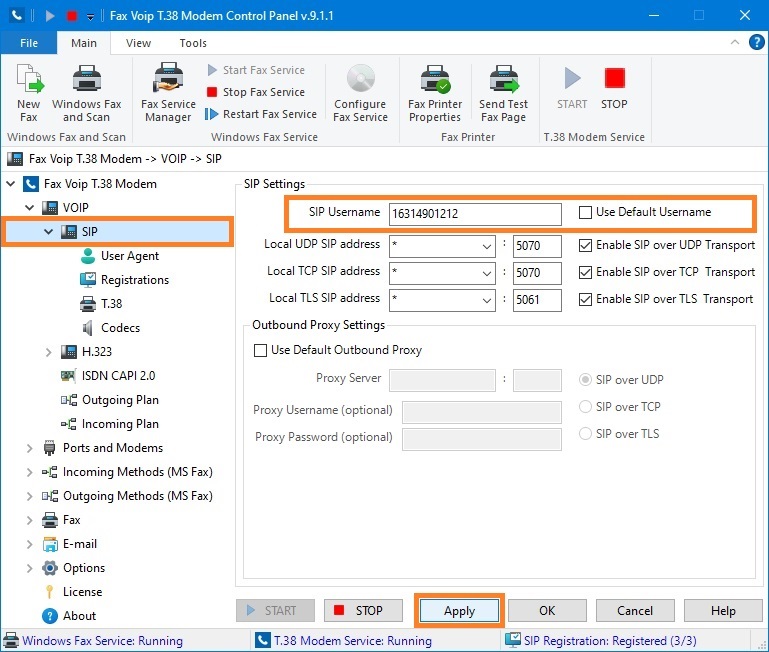Click Send Test Fax Page icon
The image size is (769, 652).
click(504, 92)
